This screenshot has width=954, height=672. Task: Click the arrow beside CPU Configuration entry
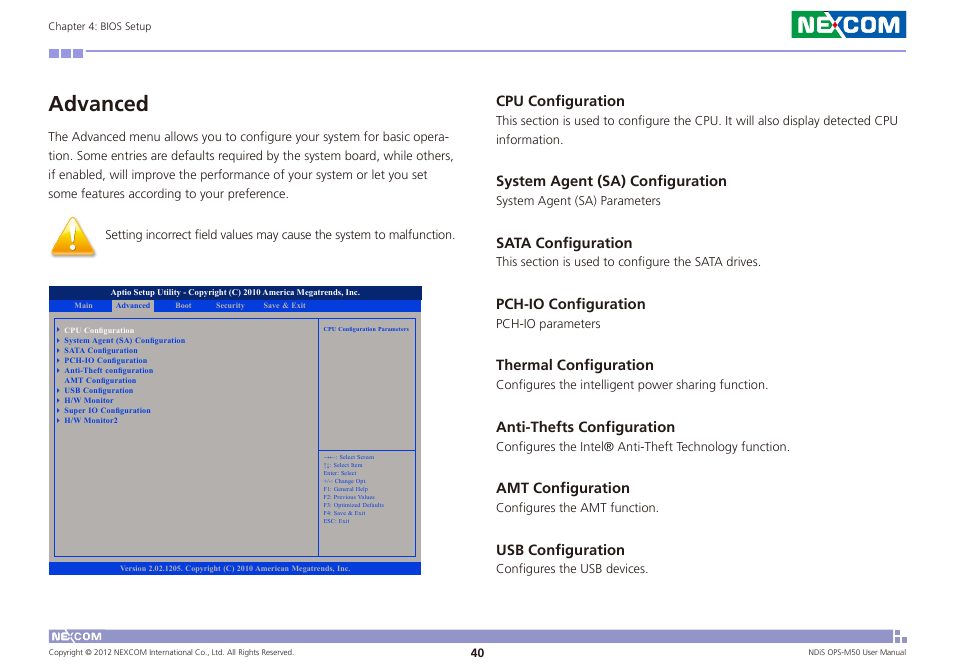(58, 330)
